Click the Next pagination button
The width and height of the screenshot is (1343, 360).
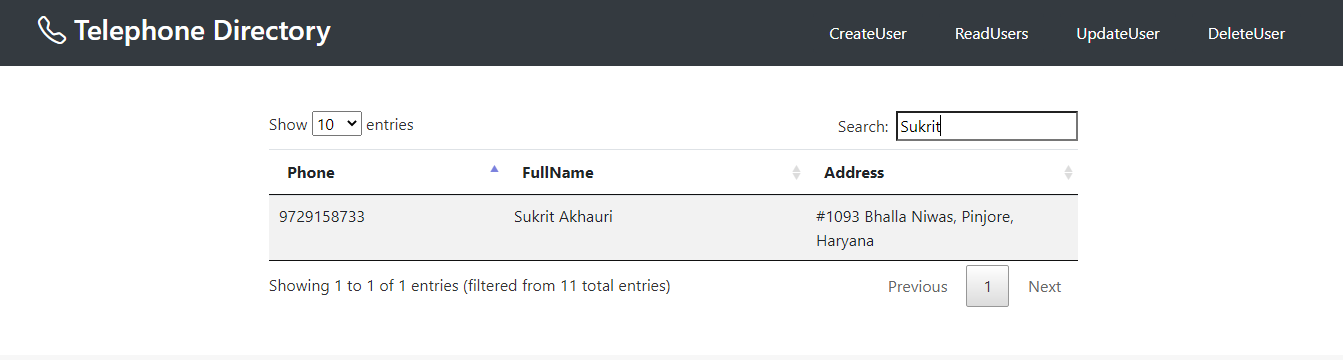coord(1044,287)
